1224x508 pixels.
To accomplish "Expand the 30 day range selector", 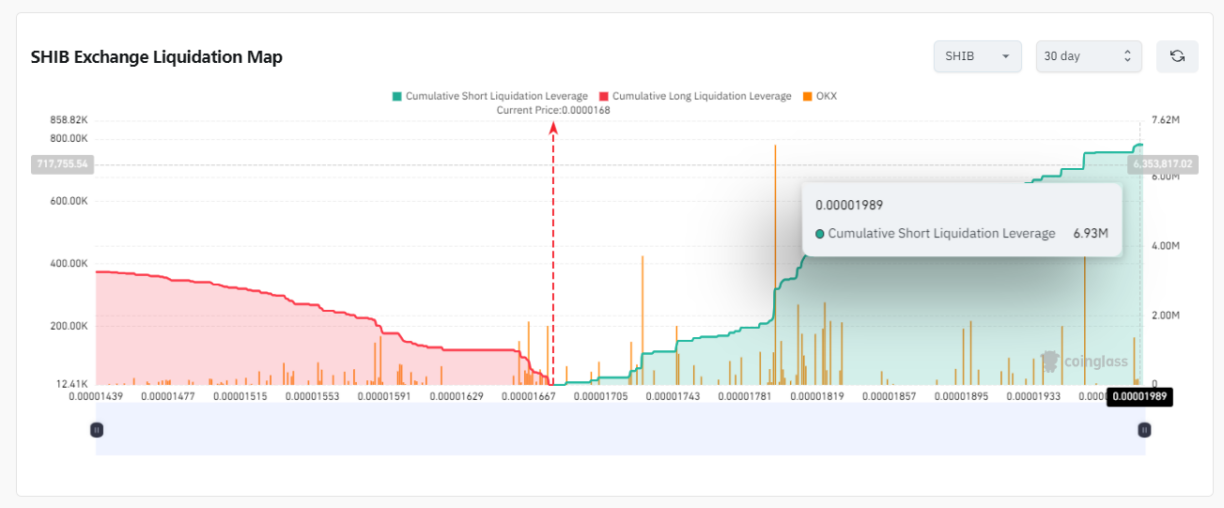I will pos(1088,56).
